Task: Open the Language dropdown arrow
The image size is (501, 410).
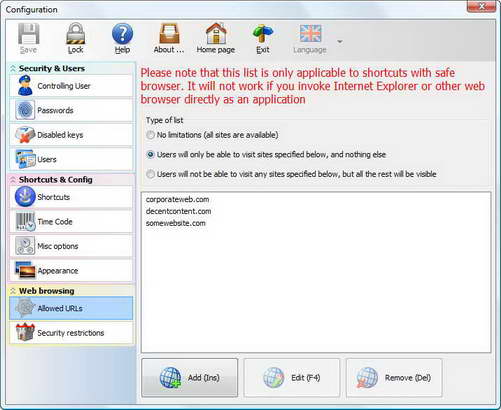Action: point(340,42)
